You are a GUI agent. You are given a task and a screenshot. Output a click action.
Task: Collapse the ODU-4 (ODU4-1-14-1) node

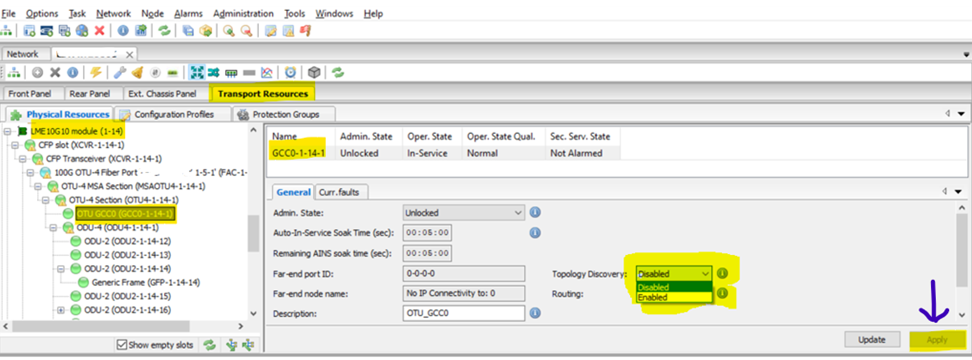pos(54,227)
